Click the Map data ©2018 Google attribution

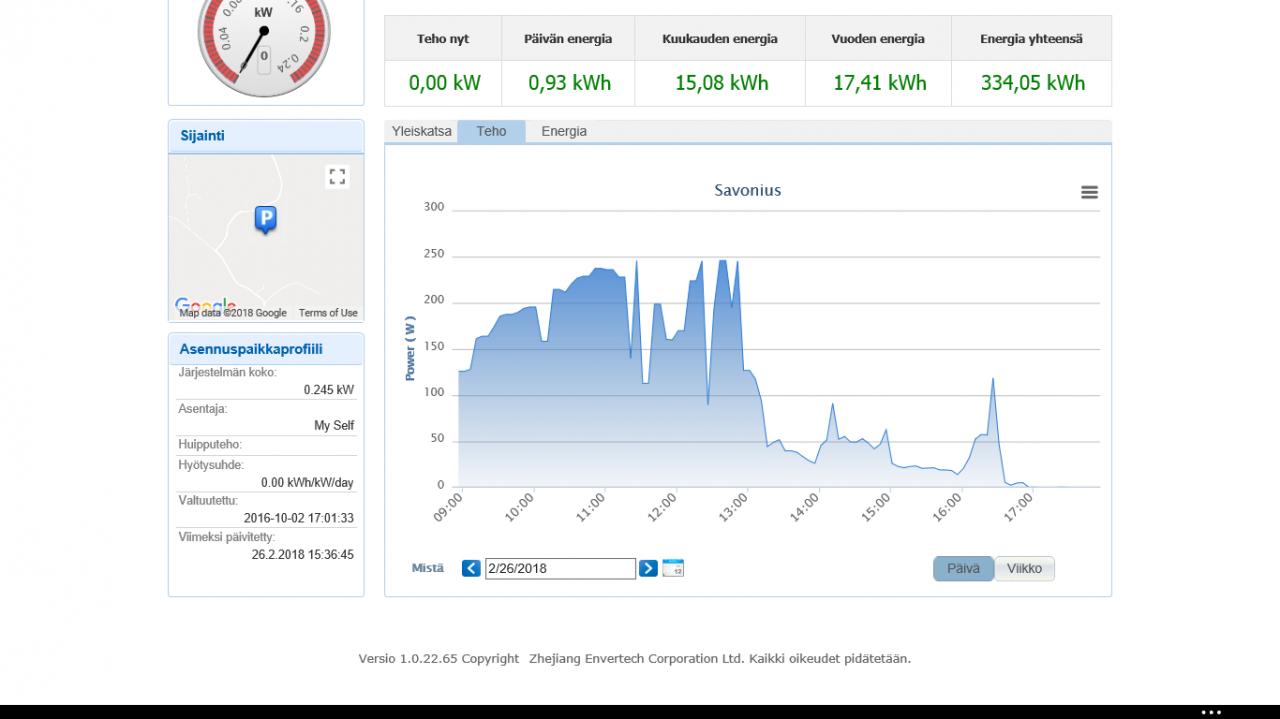[233, 313]
